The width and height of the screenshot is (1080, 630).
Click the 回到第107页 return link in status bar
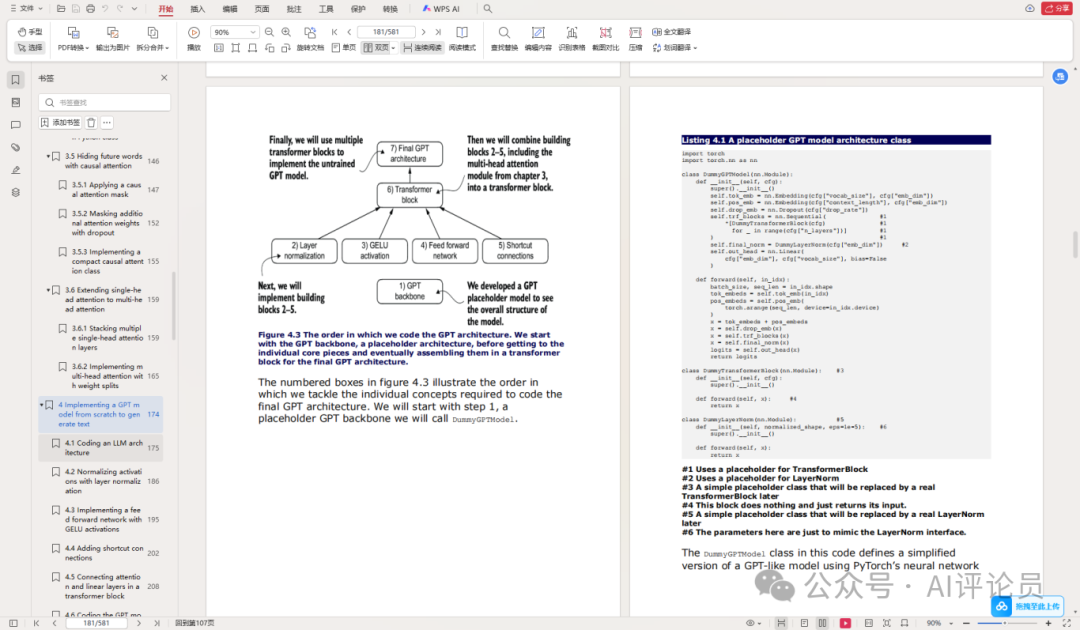195,623
